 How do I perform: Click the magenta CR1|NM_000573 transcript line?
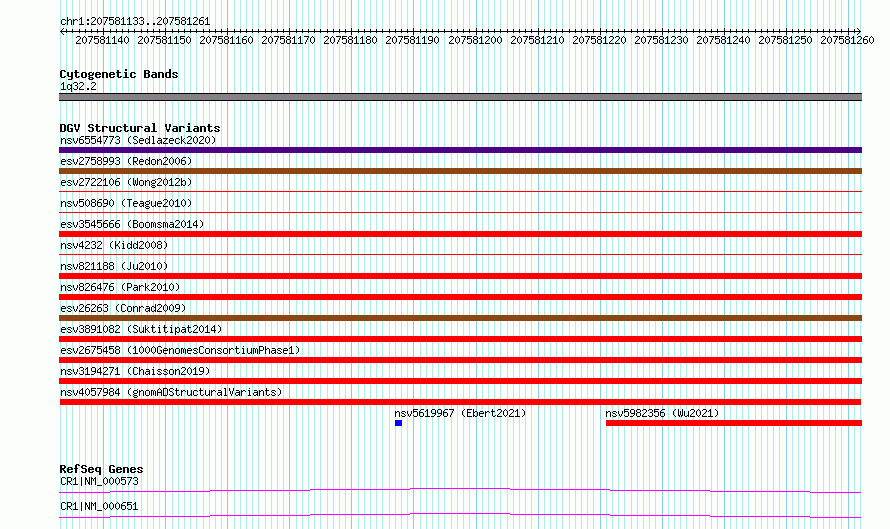click(x=460, y=490)
